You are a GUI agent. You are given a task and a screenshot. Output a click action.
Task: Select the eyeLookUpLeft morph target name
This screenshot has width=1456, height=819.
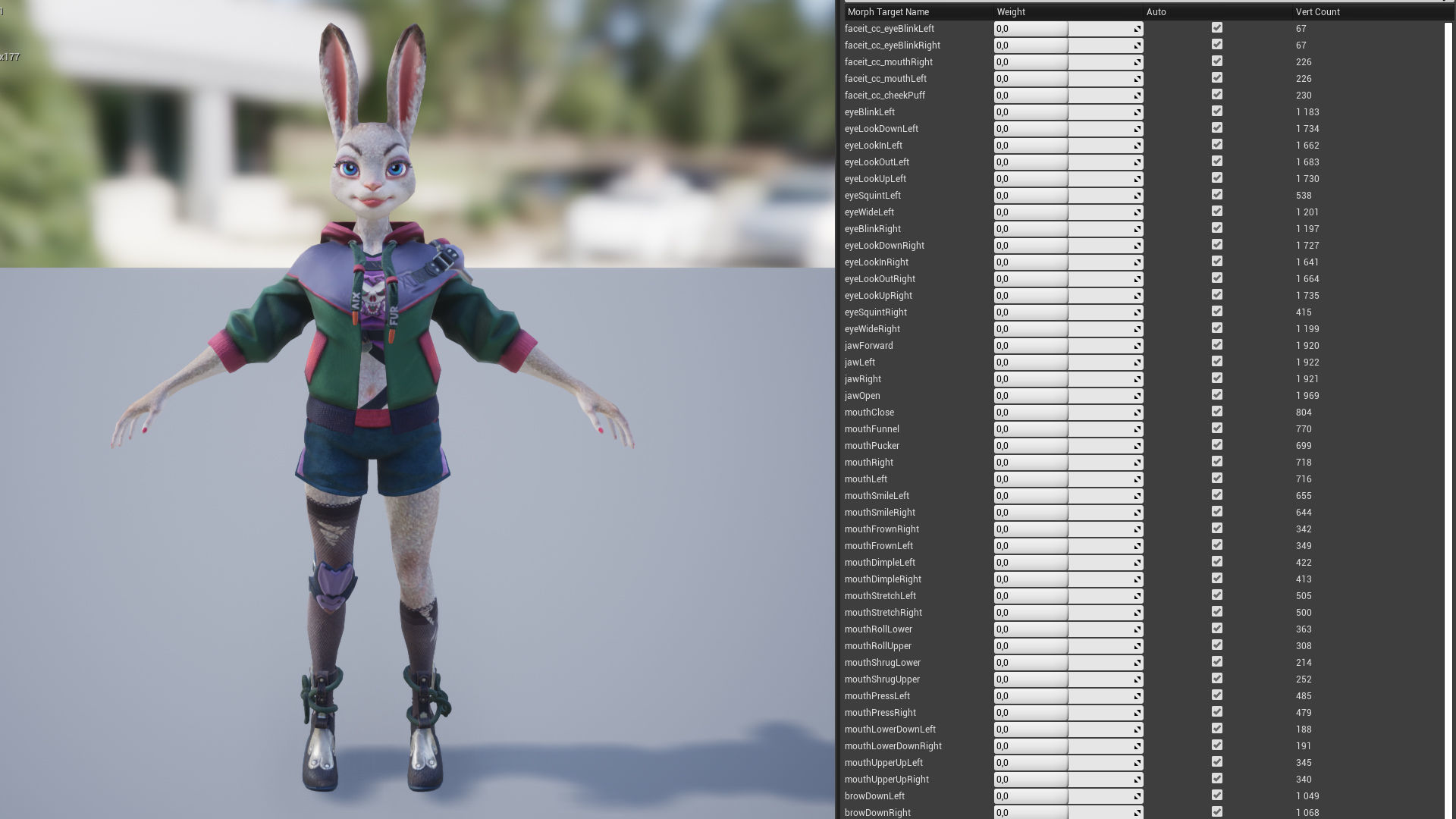click(x=875, y=179)
